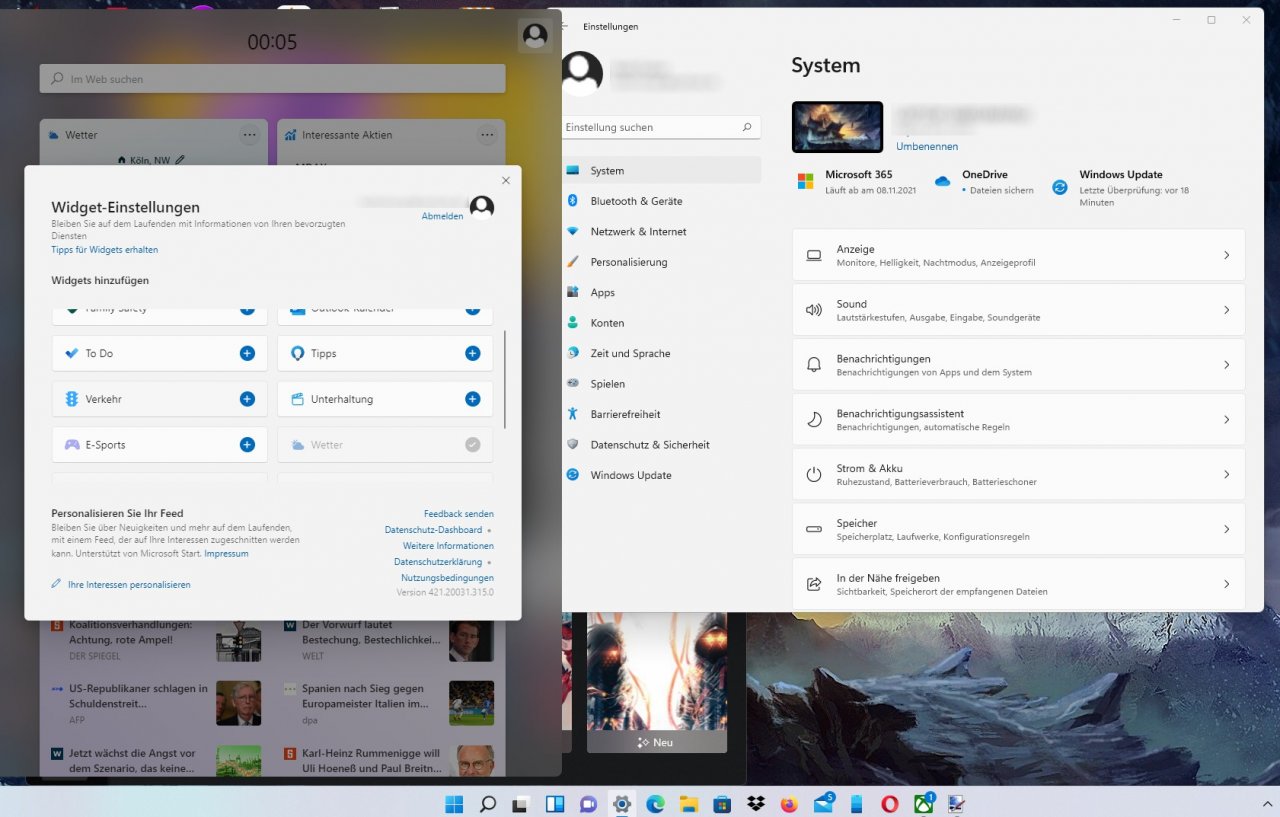1280x817 pixels.
Task: Open the Benachrichtigungen row chevron
Action: [1226, 365]
